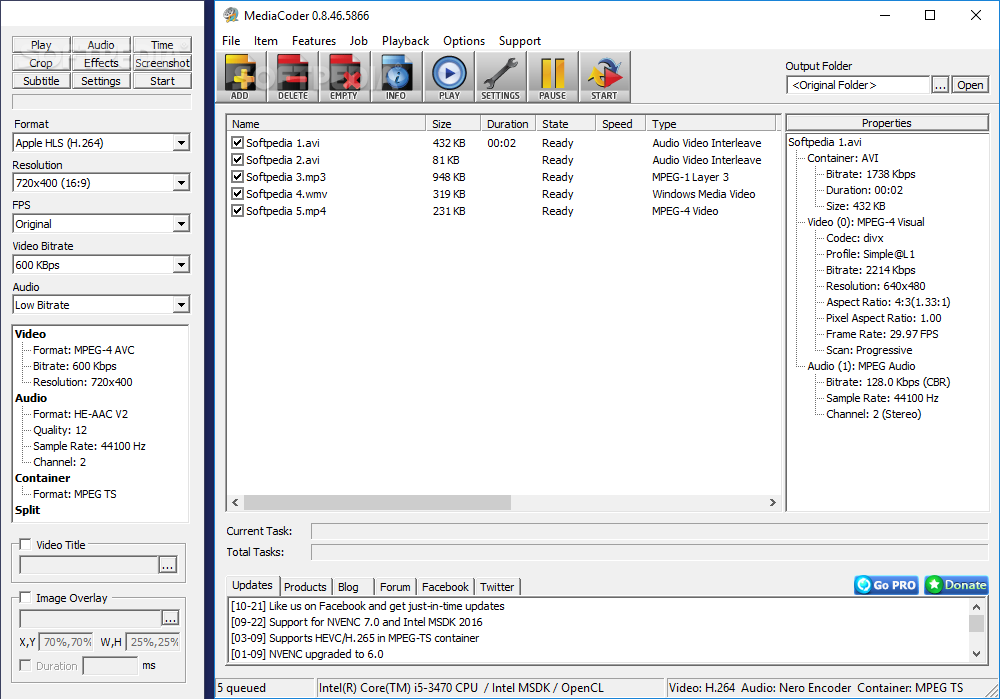Collapse the Video (0): MPEG-4 Visual node

click(x=865, y=222)
